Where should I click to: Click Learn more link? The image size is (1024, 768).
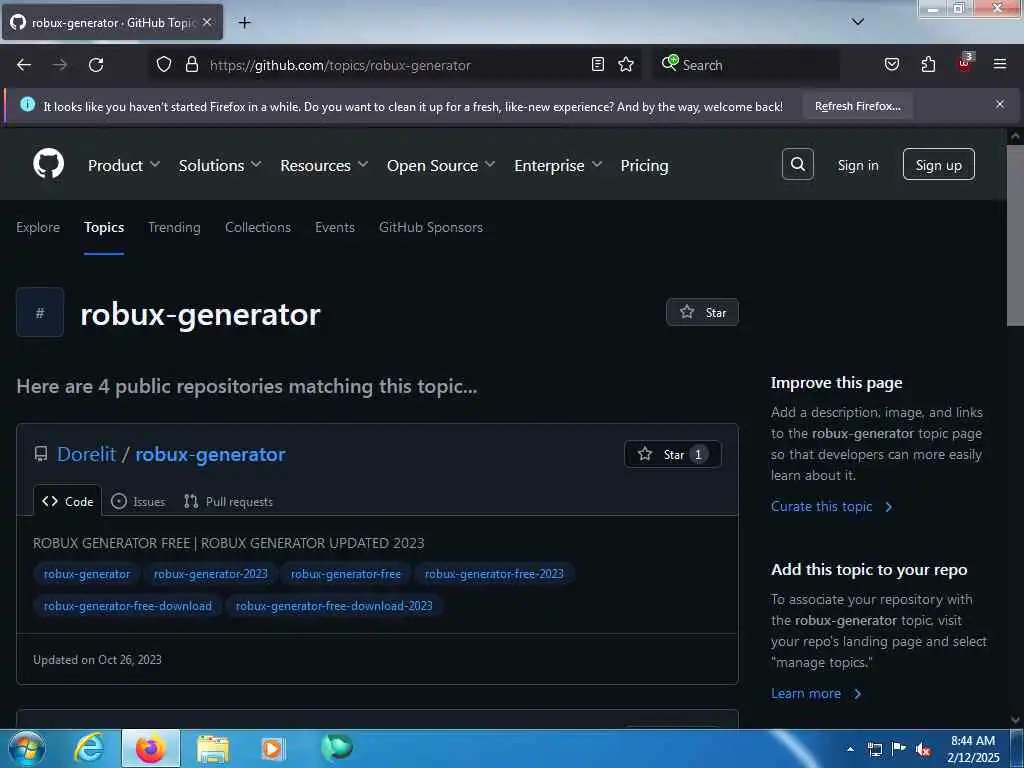(816, 694)
